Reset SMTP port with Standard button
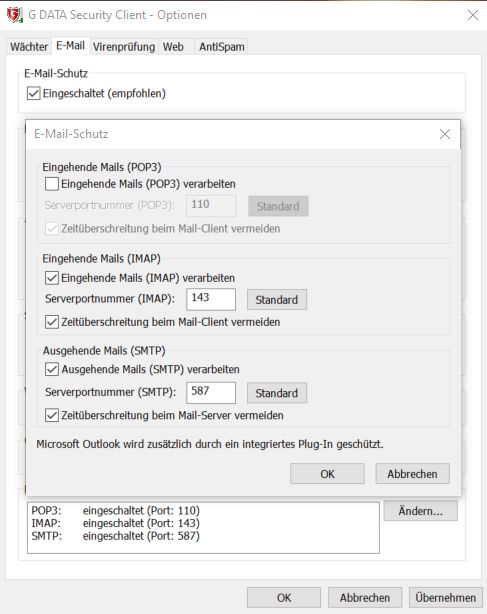Image resolution: width=487 pixels, height=614 pixels. (277, 393)
